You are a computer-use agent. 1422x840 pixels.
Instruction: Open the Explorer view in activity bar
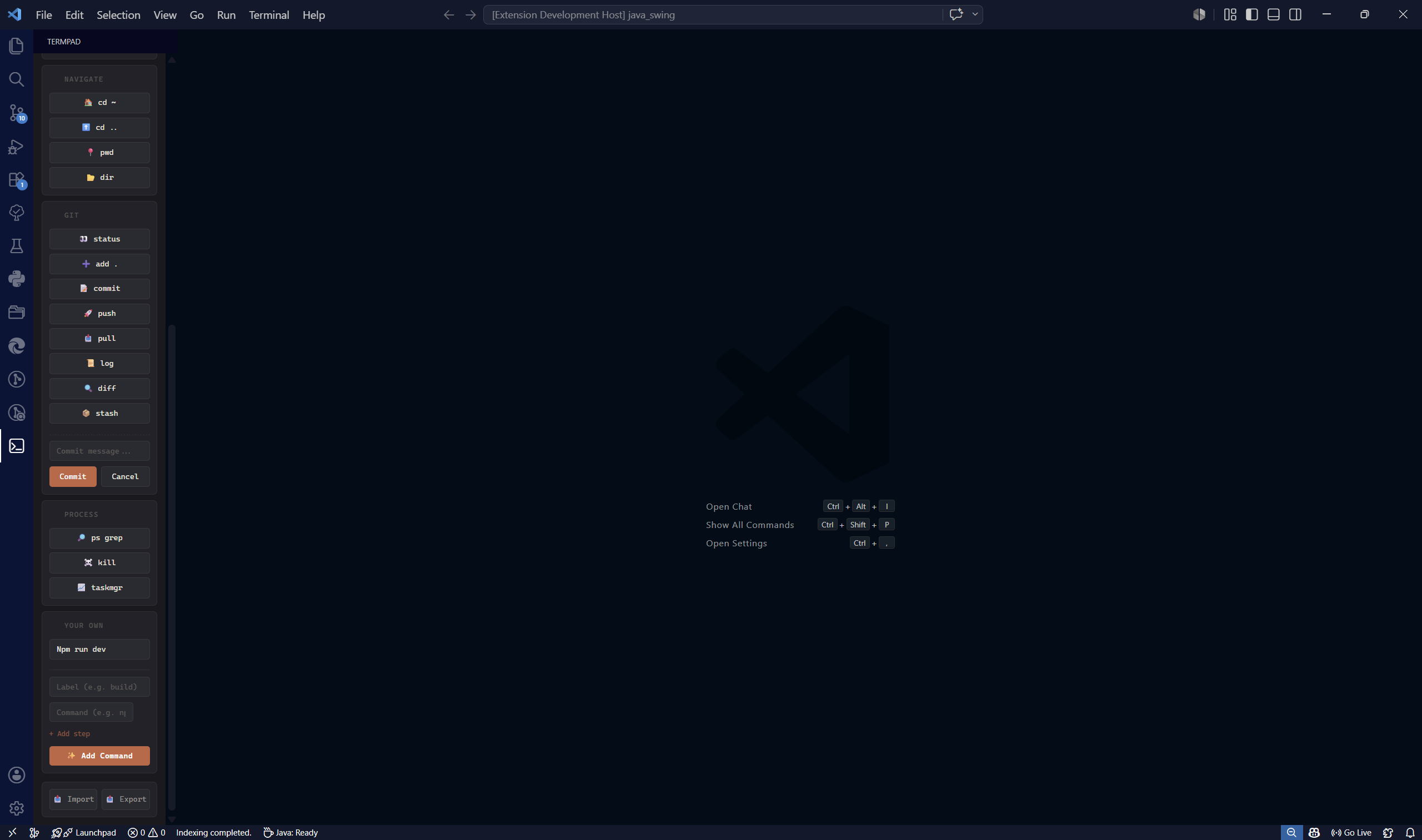click(x=17, y=46)
